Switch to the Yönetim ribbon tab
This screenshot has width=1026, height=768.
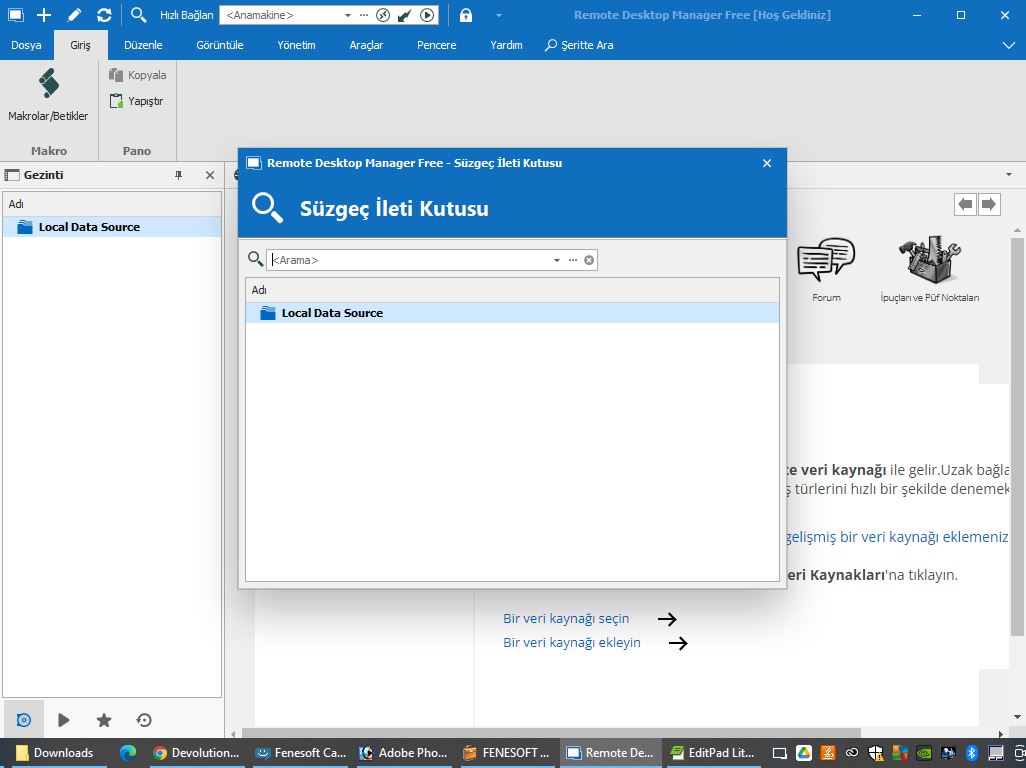point(296,45)
